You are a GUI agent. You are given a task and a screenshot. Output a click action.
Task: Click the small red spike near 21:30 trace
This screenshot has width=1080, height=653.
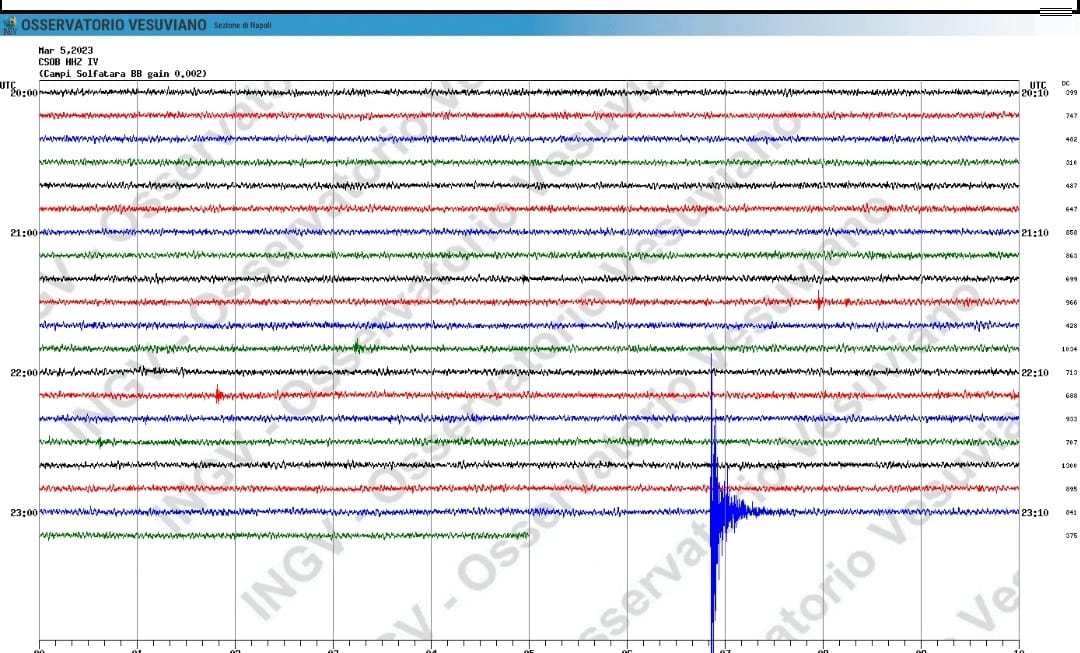(x=819, y=301)
